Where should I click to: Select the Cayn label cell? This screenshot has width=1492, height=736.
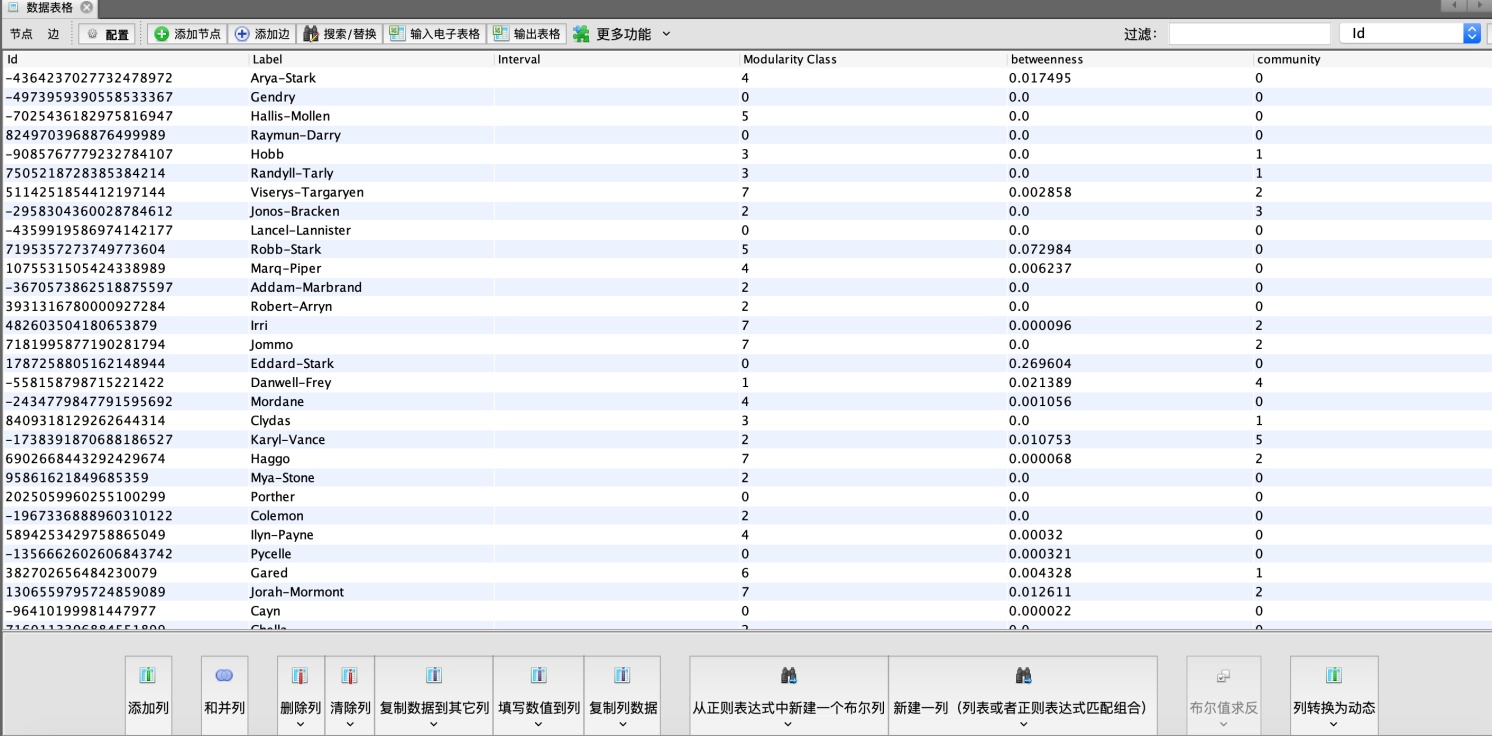click(x=265, y=610)
